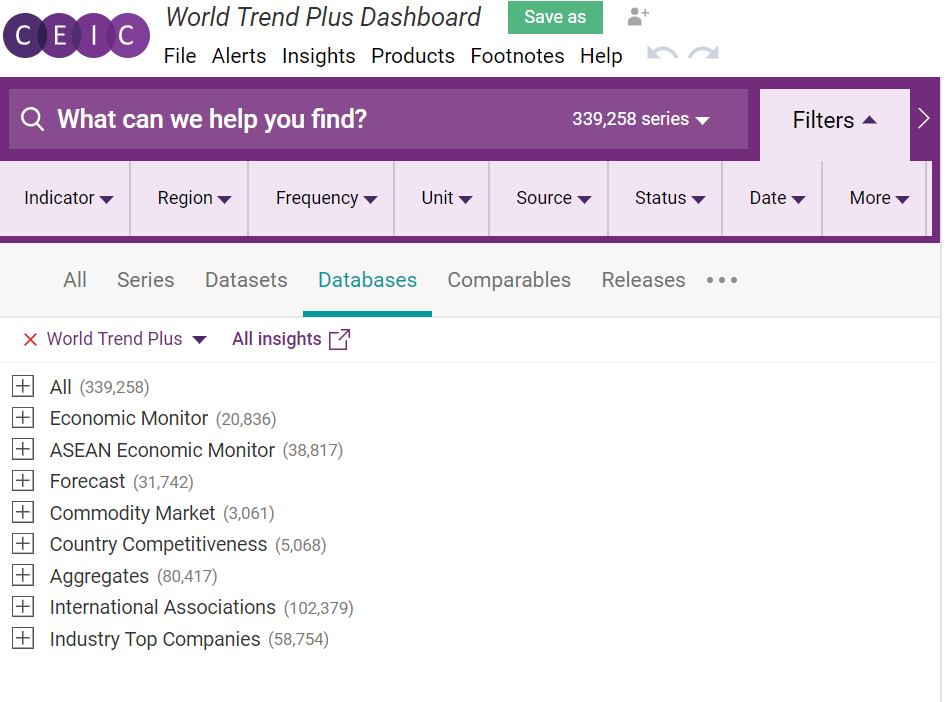948x702 pixels.
Task: Open the Alerts menu
Action: coord(239,56)
